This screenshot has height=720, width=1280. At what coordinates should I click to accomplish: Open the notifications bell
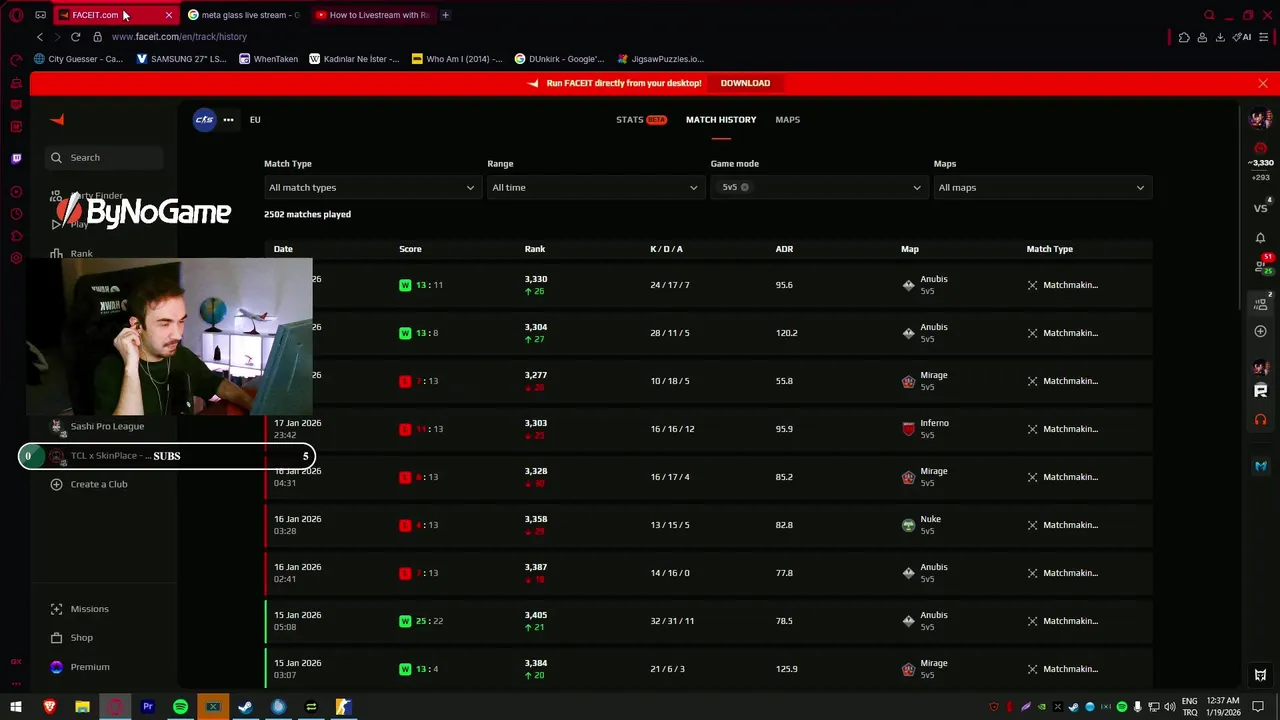click(x=1260, y=238)
